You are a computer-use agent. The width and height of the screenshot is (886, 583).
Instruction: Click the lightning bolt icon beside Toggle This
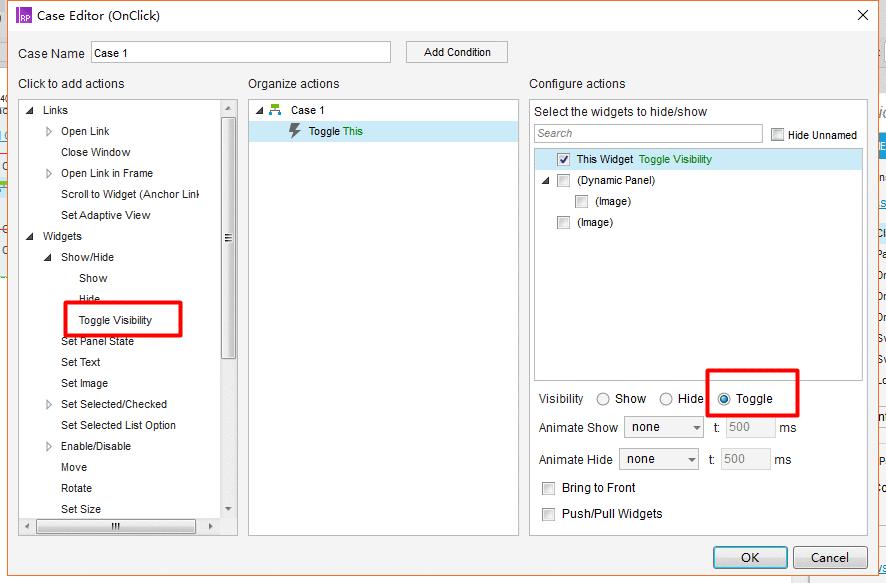(x=294, y=131)
